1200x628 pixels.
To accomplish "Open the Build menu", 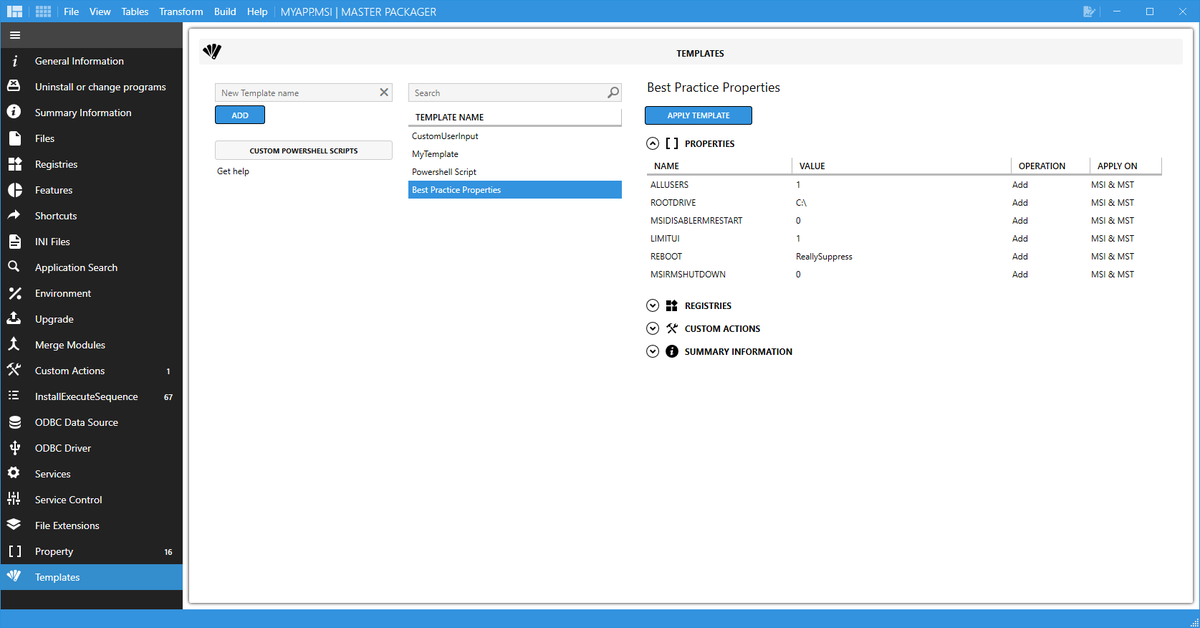I will click(x=224, y=11).
